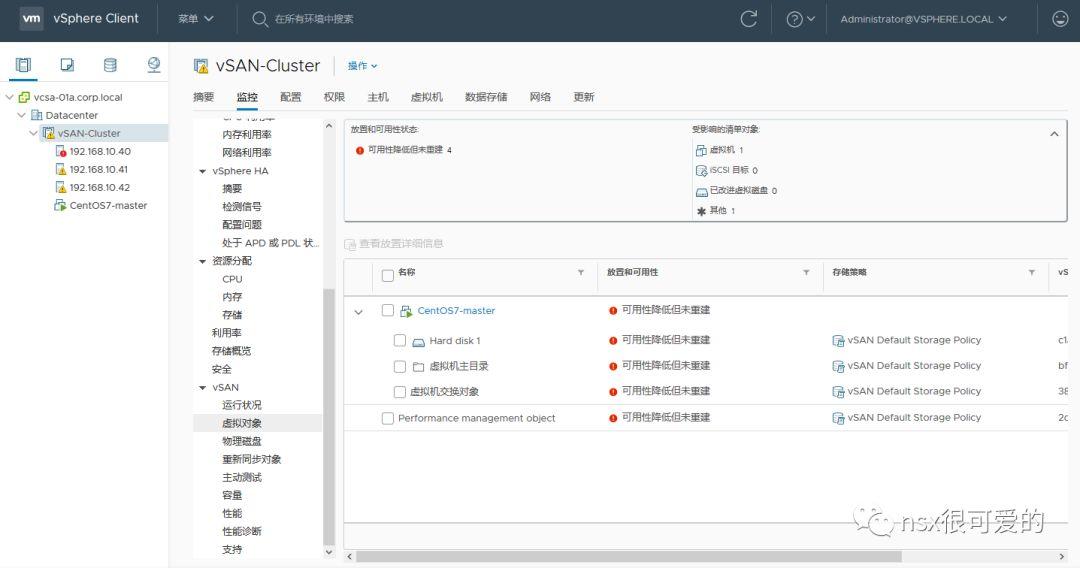This screenshot has height=568, width=1080.
Task: Open the Storage inventory view icon
Action: pyautogui.click(x=110, y=65)
